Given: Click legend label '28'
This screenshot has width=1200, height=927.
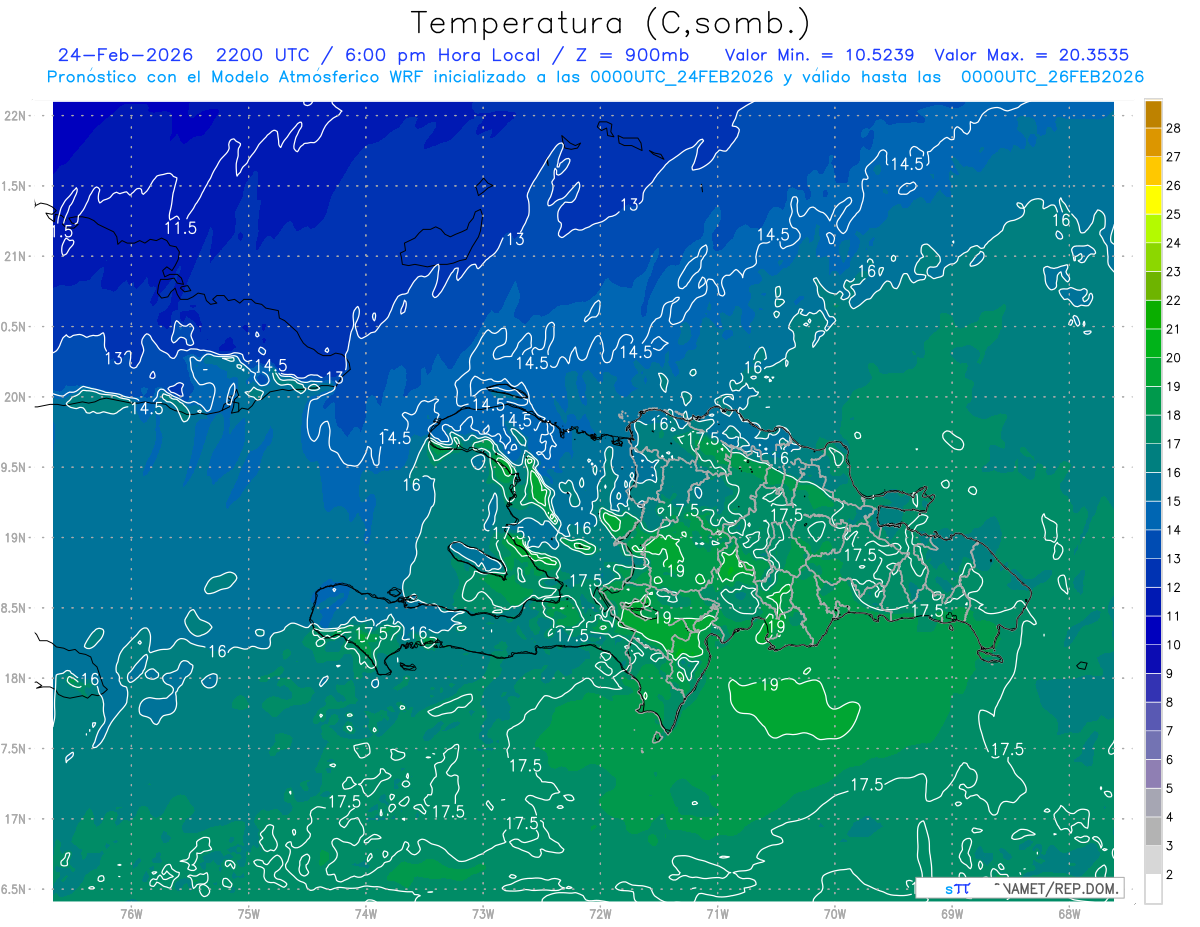Looking at the screenshot, I should 1173,128.
